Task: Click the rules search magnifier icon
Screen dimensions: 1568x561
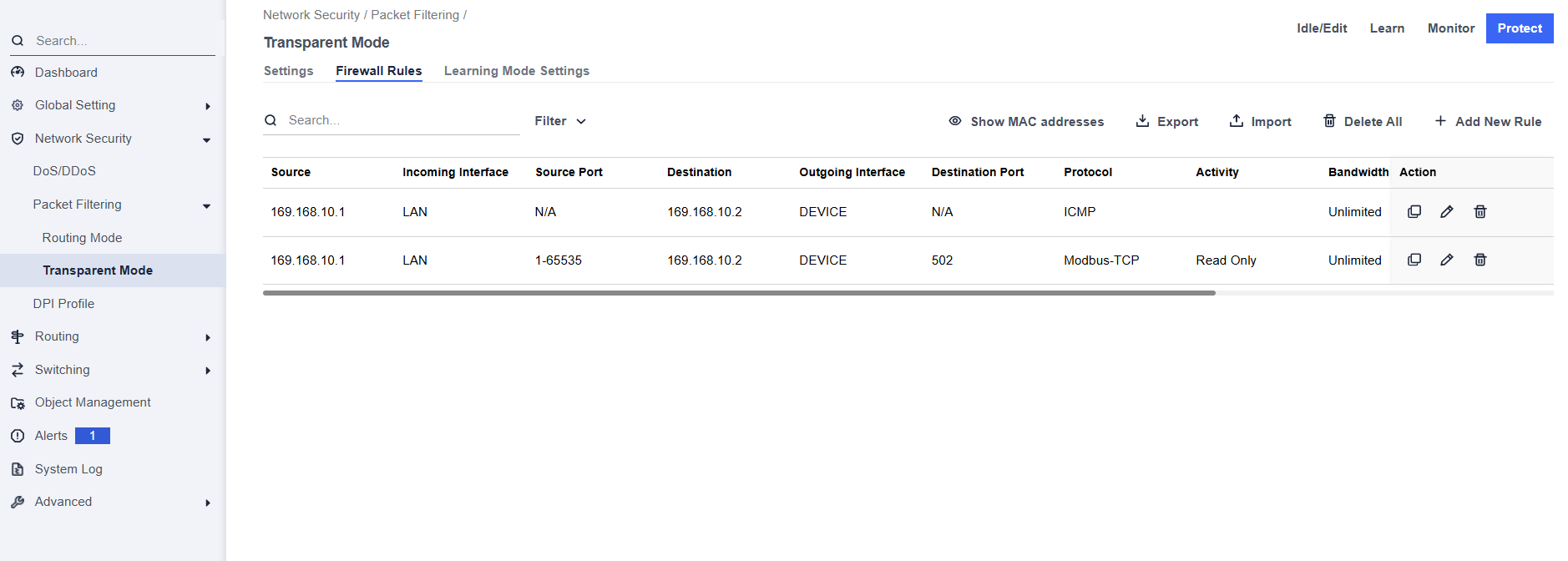Action: pos(271,120)
